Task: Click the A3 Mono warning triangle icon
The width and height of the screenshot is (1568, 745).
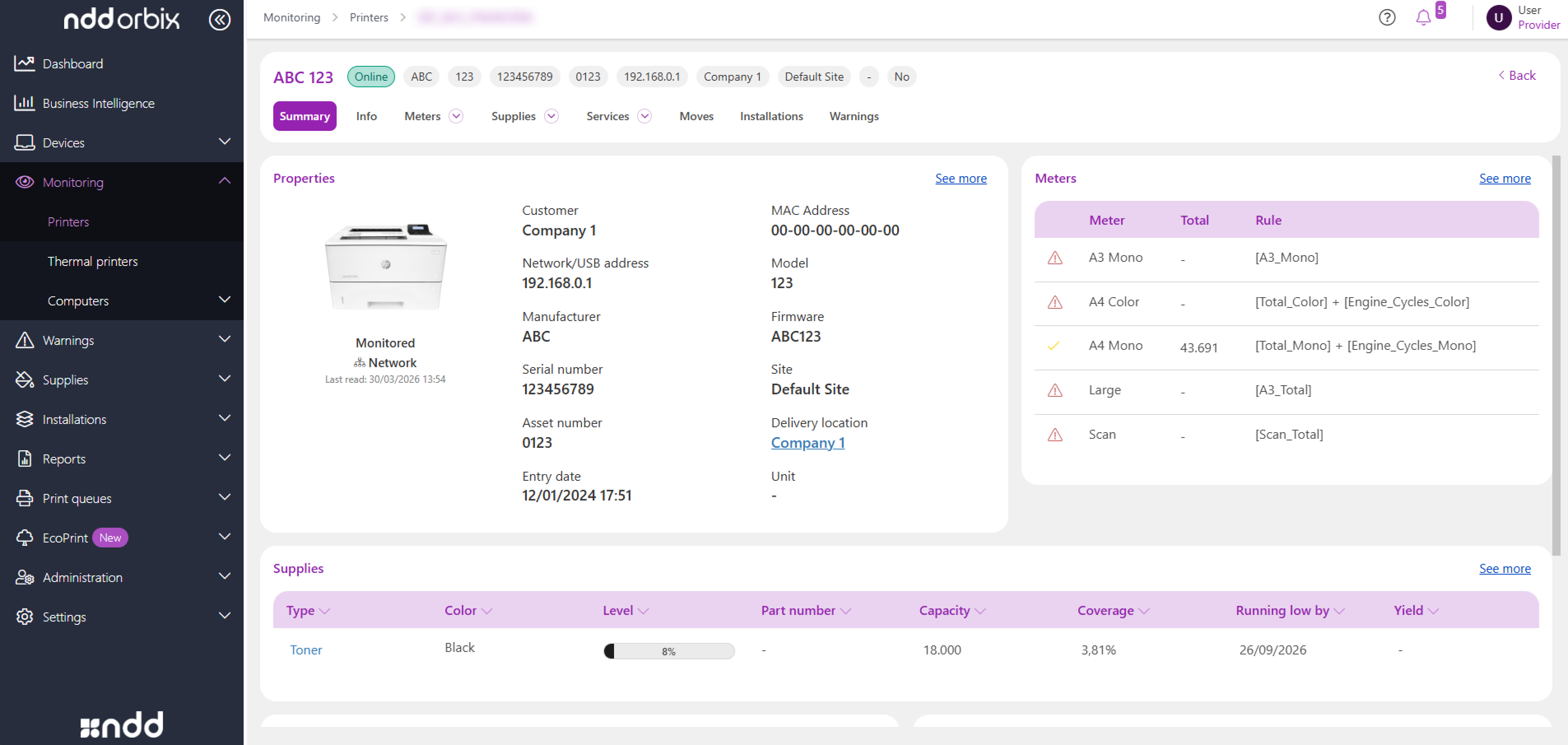Action: [1054, 258]
